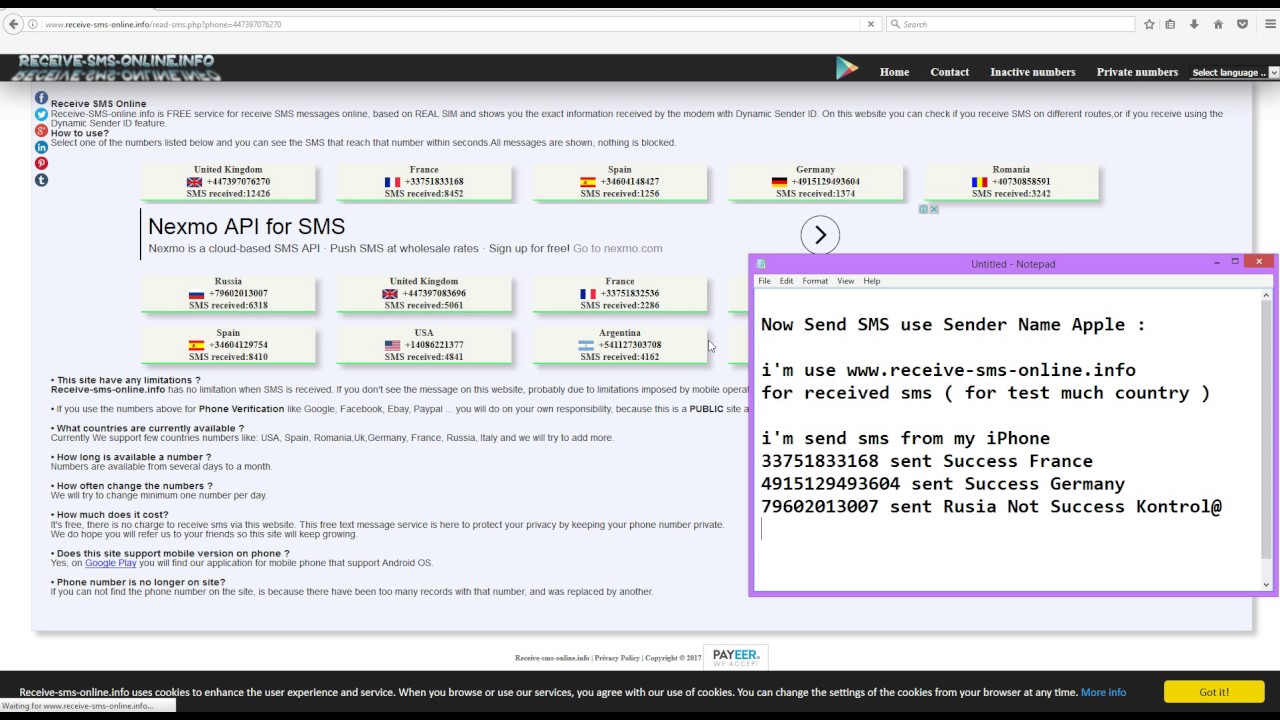Advance the Nexmo ad arrow button
This screenshot has height=720, width=1280.
820,235
